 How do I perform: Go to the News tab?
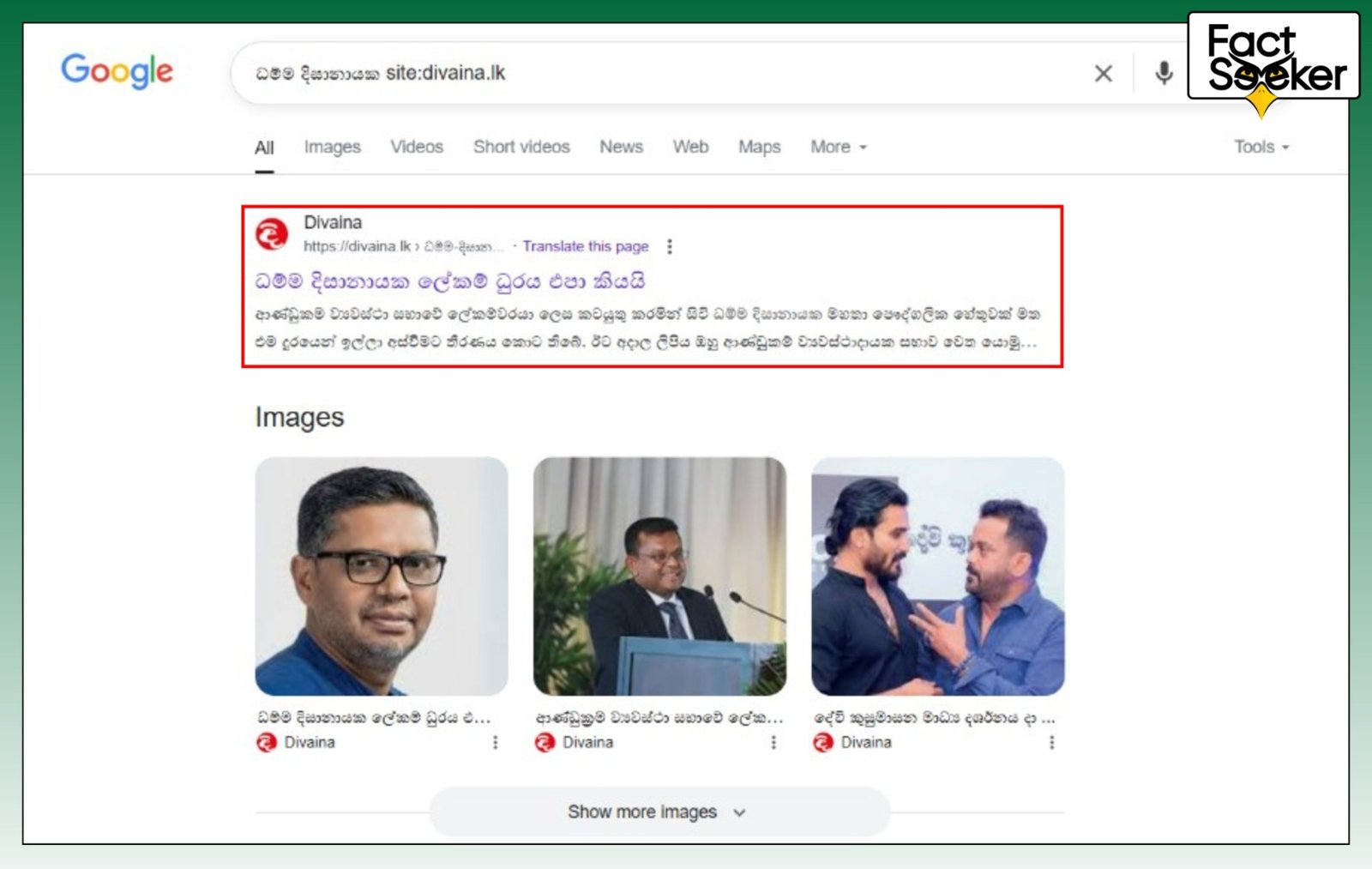pos(621,147)
